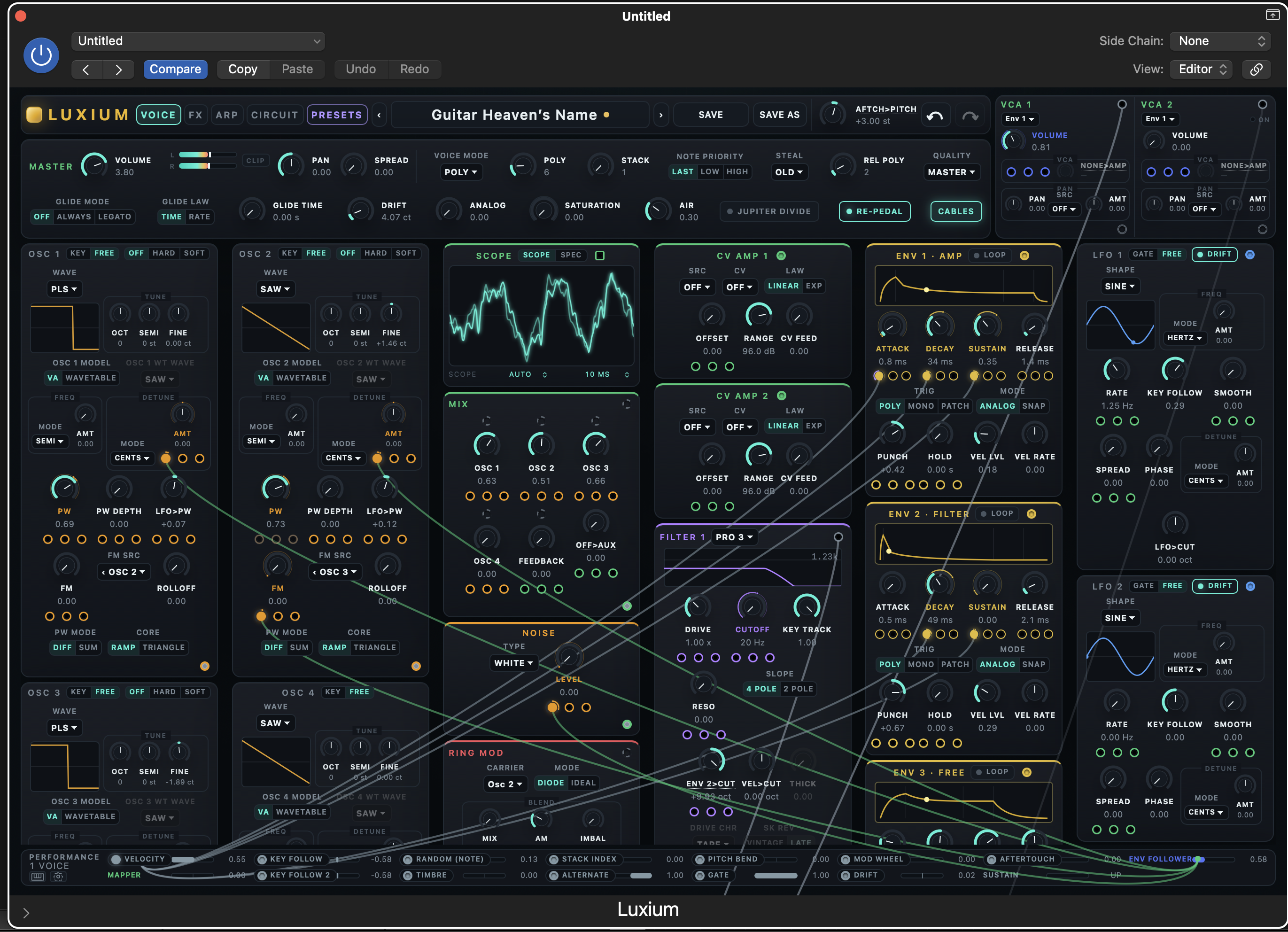Click the Luxium logo square
Image resolution: width=1288 pixels, height=932 pixels.
[34, 115]
